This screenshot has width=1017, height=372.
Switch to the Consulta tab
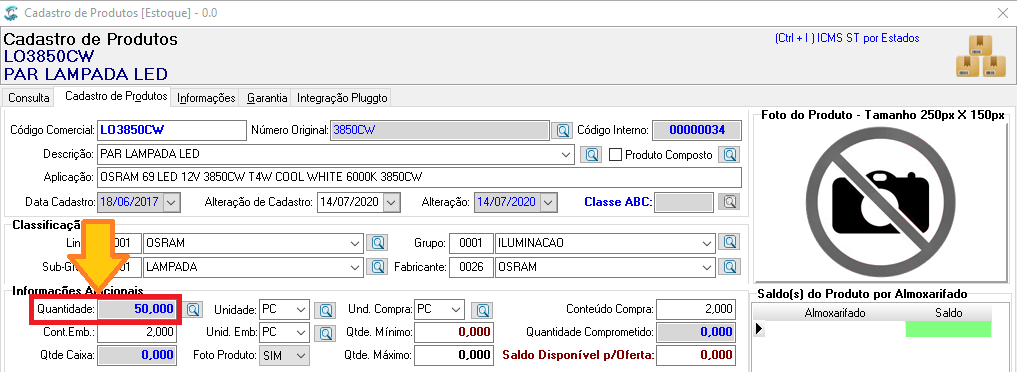pyautogui.click(x=29, y=98)
